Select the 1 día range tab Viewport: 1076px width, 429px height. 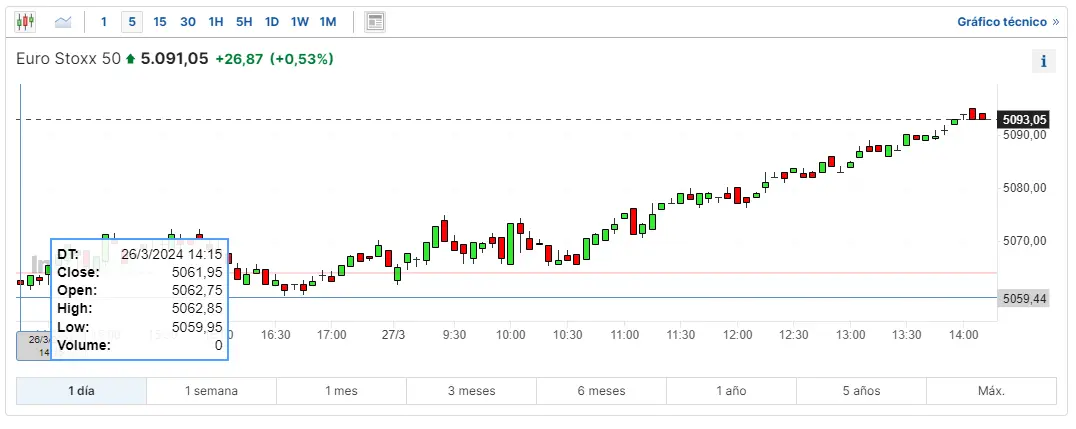(82, 391)
